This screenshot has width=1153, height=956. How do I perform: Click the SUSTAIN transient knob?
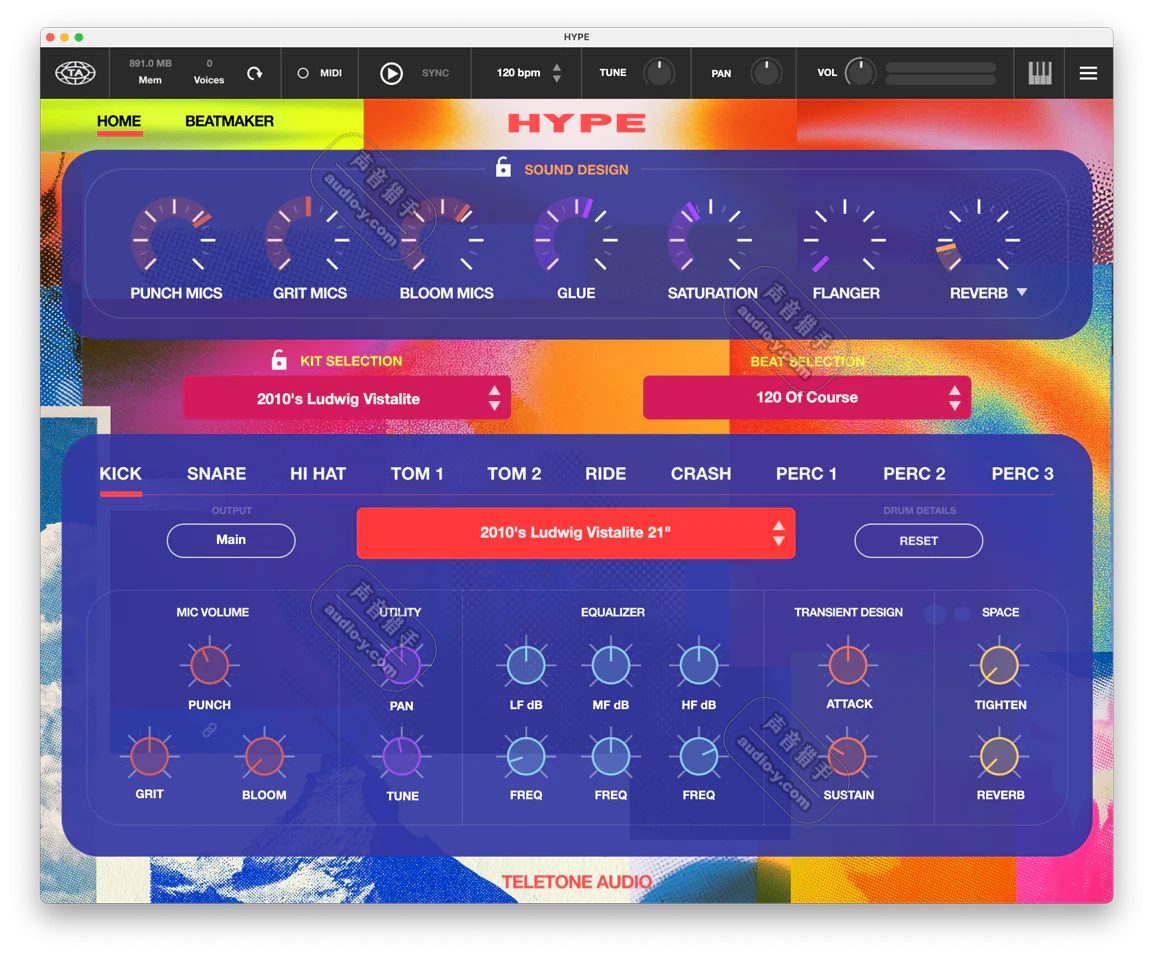tap(848, 756)
